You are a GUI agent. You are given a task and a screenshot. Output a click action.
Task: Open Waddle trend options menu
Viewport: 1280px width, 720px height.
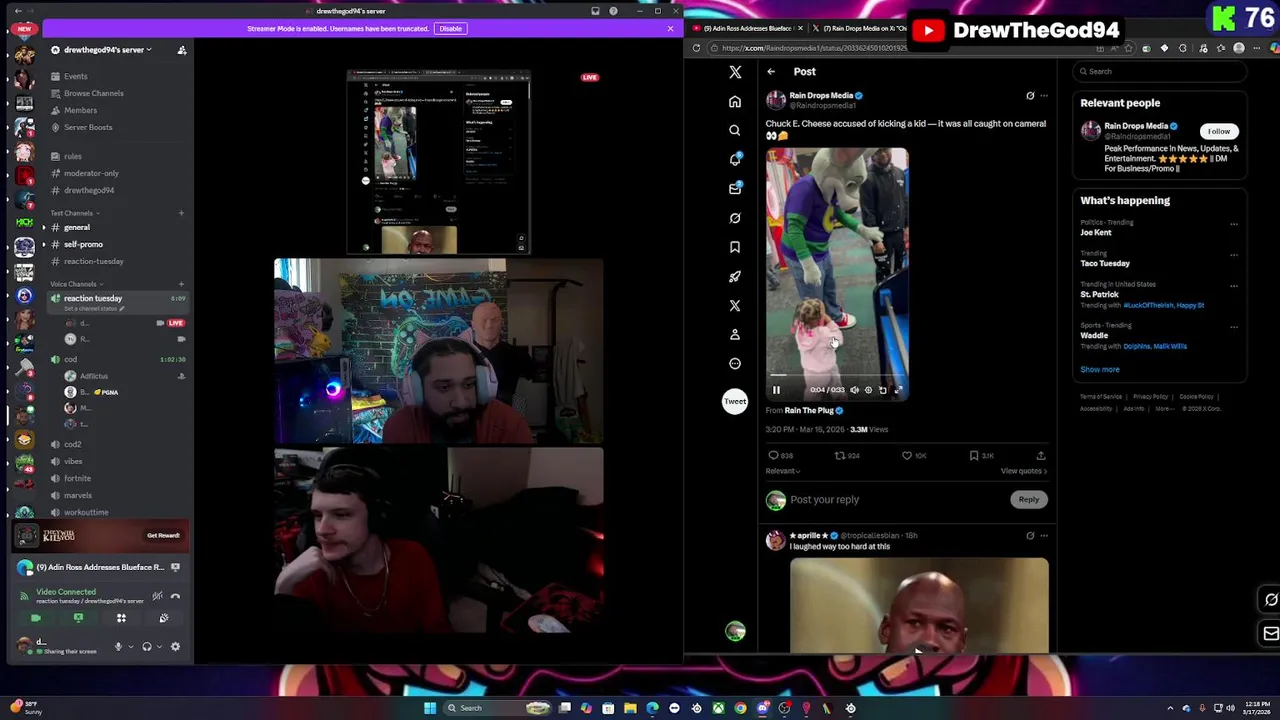[x=1234, y=327]
